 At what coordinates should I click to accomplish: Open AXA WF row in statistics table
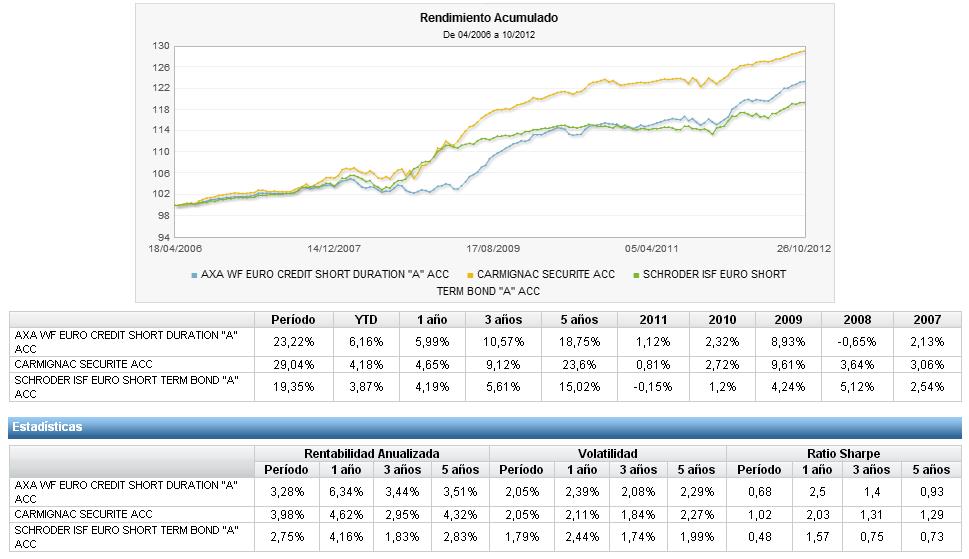(x=126, y=491)
